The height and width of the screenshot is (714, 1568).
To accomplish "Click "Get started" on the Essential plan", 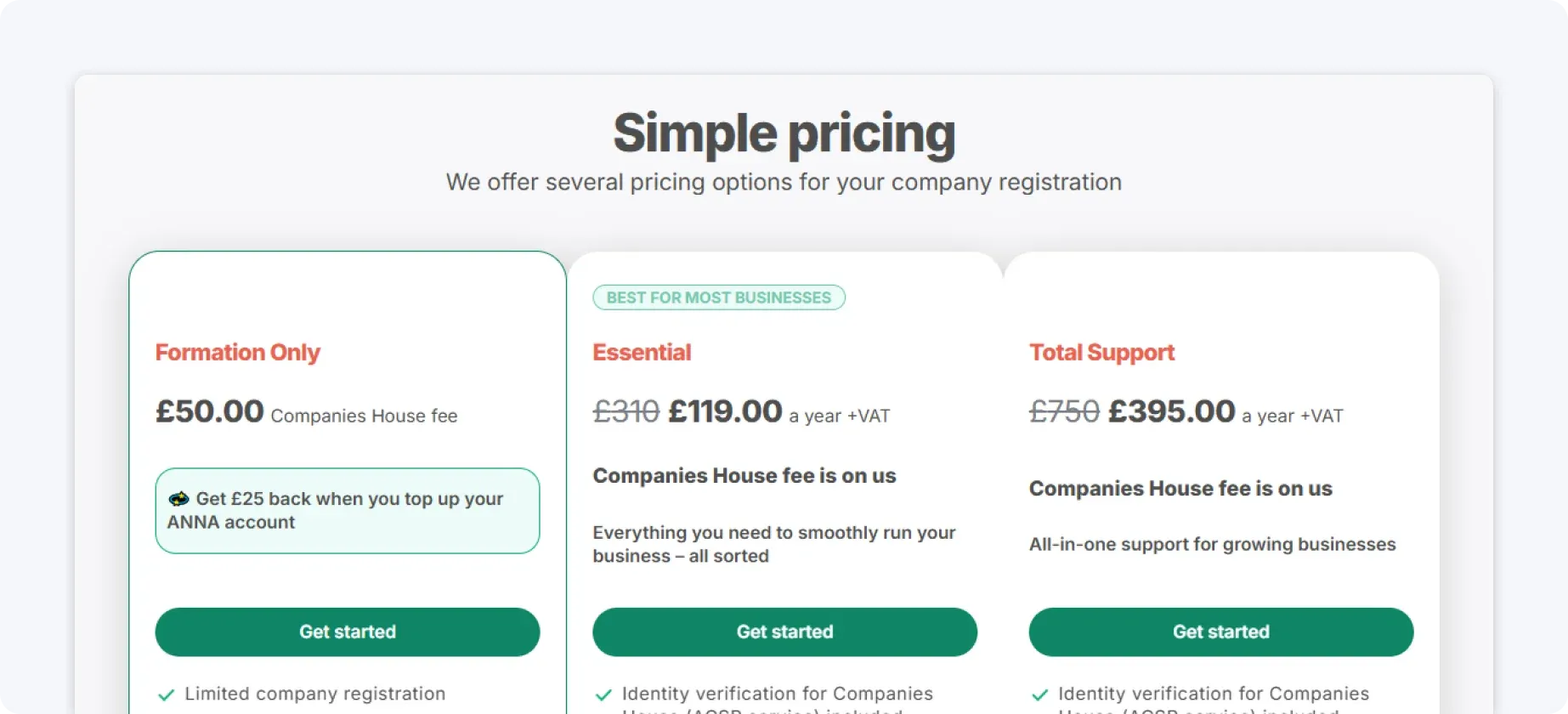I will point(784,632).
